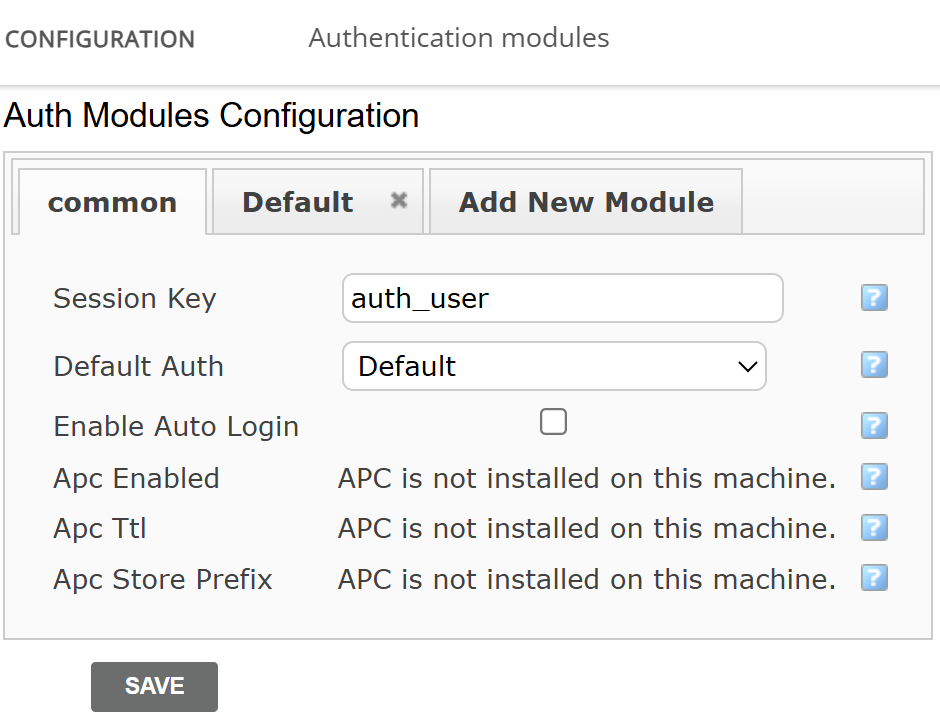Click the Default Auth dropdown arrow
This screenshot has width=940, height=720.
747,367
